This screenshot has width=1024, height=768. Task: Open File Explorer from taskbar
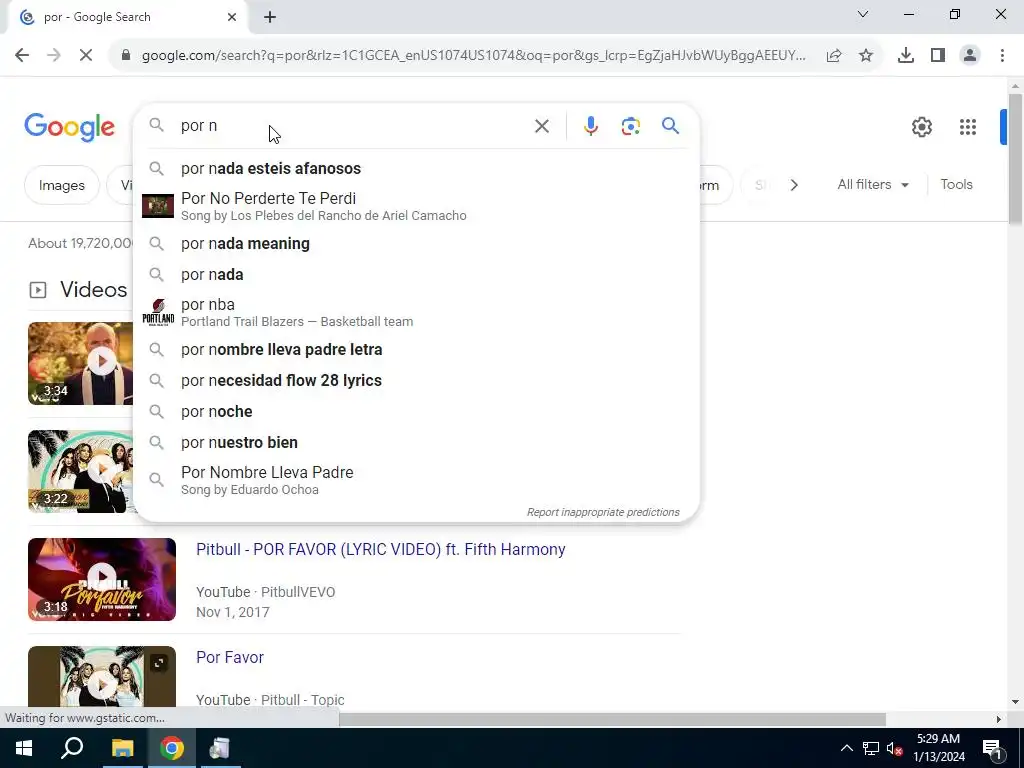tap(122, 748)
